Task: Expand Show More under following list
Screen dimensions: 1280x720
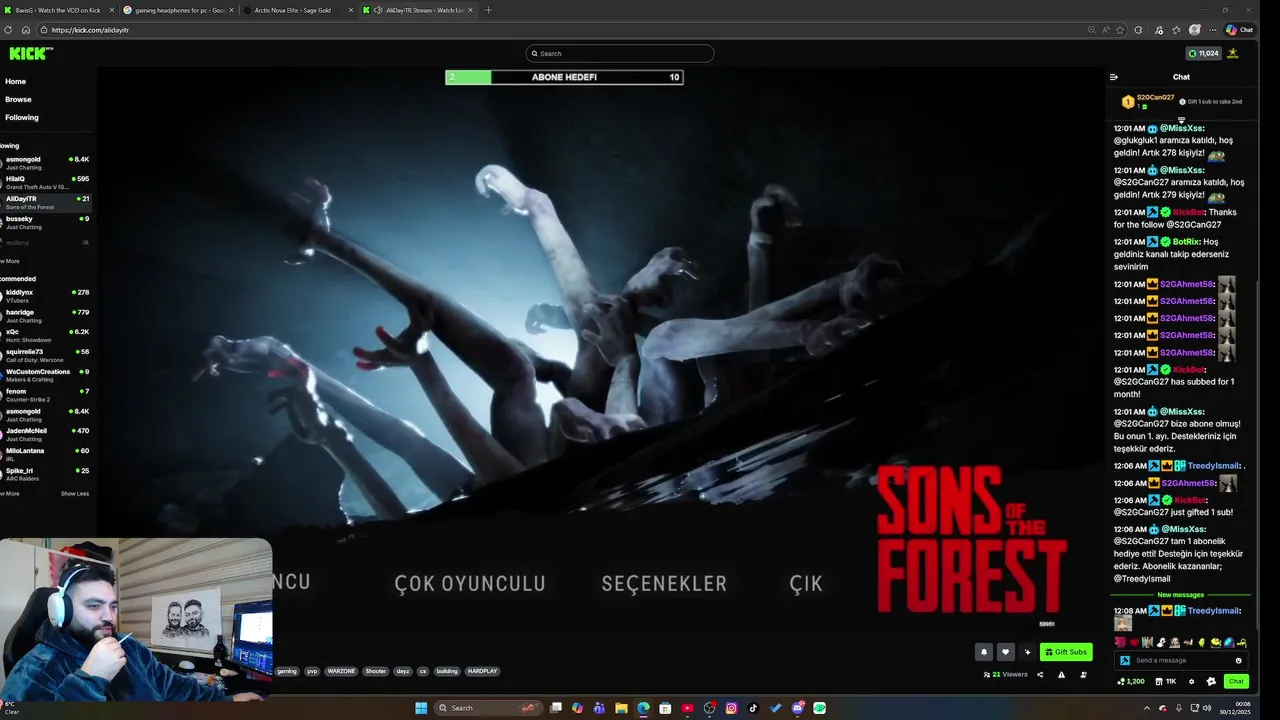Action: (10, 261)
